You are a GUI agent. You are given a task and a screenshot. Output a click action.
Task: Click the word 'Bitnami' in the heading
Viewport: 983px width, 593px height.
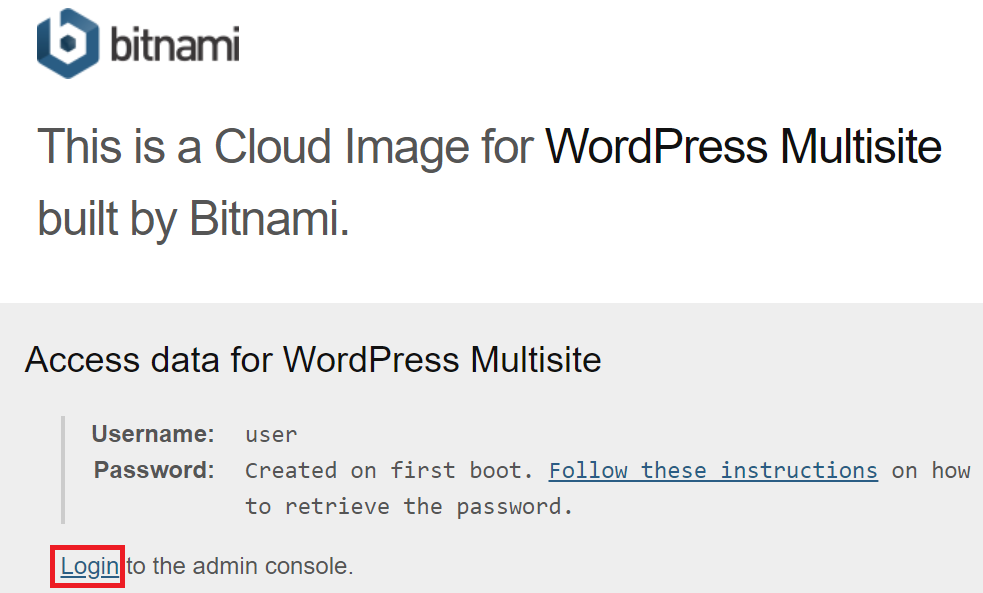coord(269,219)
